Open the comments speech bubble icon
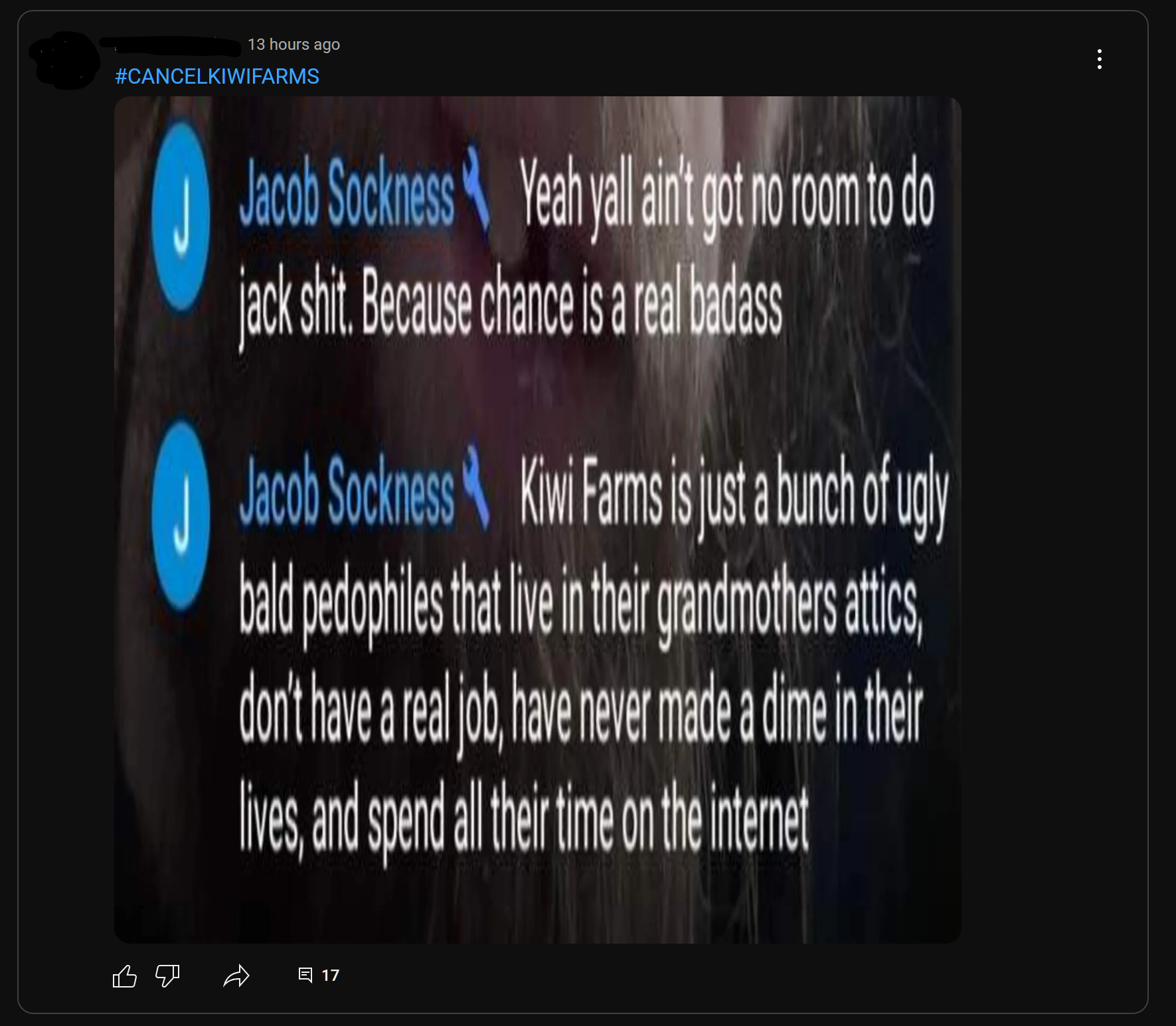1176x1026 pixels. [x=305, y=975]
